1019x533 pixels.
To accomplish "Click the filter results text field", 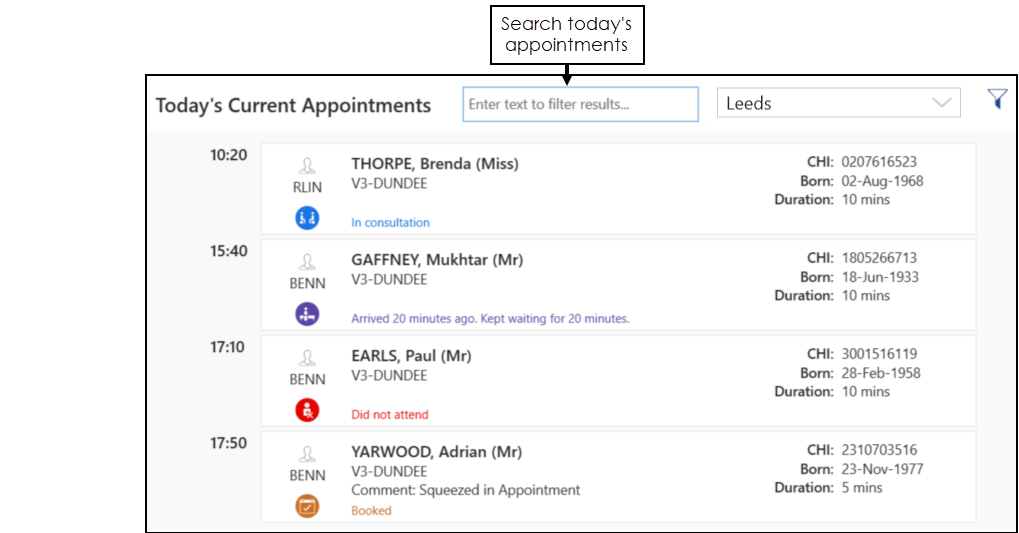I will click(x=579, y=104).
